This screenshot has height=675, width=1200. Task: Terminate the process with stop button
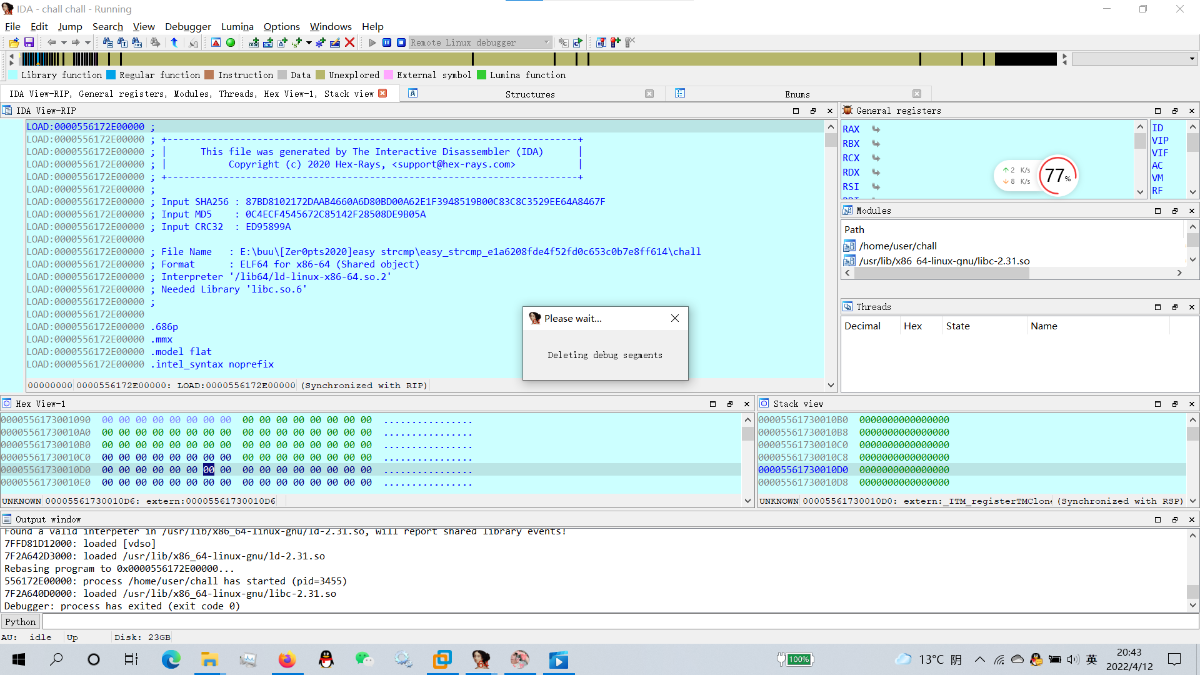coord(400,42)
